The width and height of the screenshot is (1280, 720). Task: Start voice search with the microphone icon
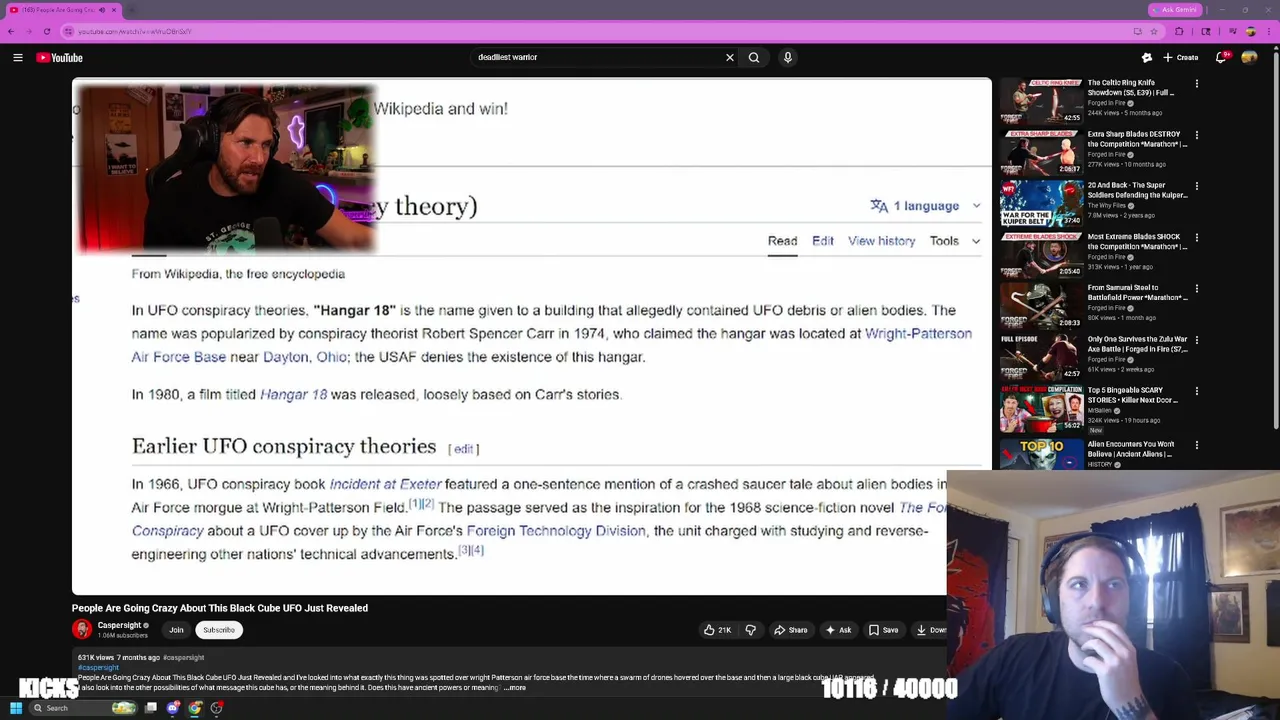(788, 58)
